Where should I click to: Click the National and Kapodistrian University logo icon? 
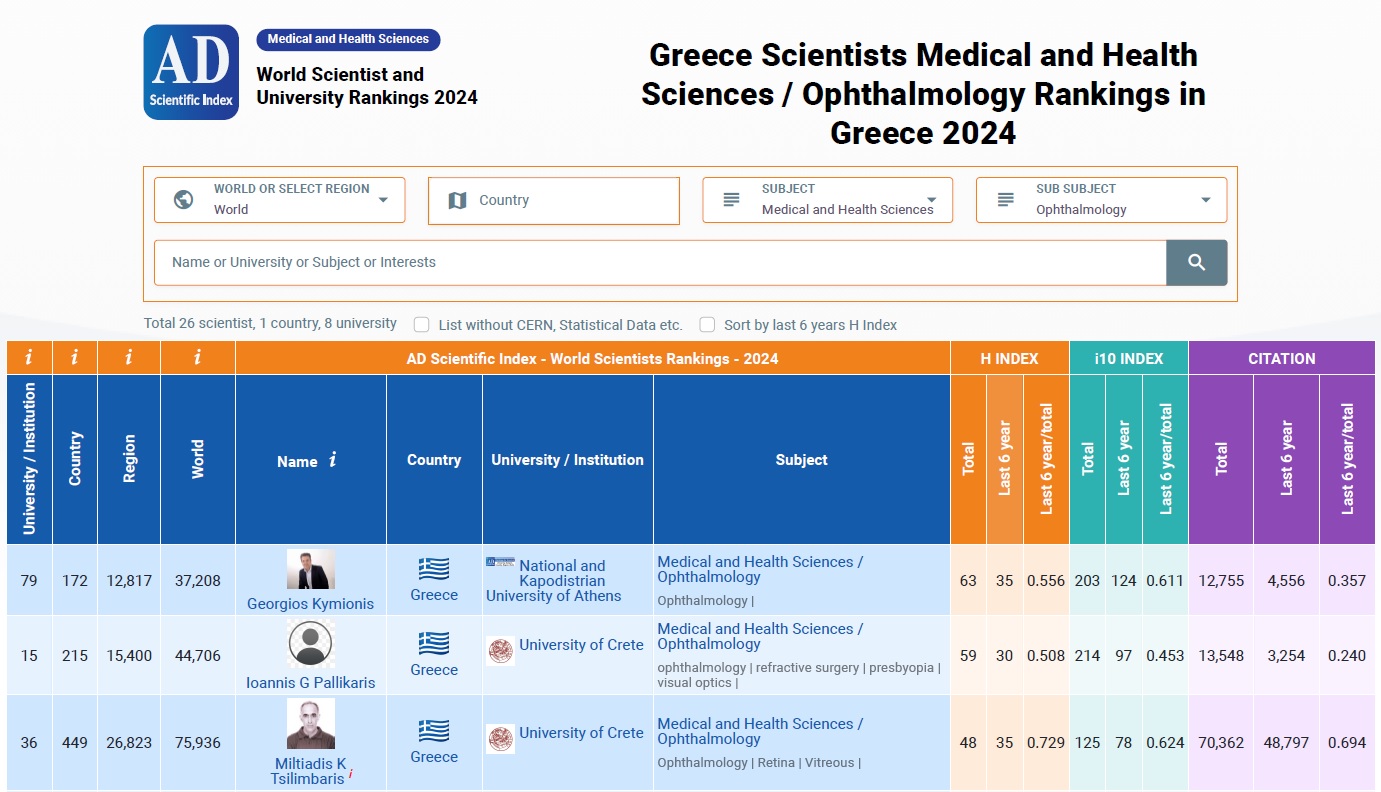[500, 562]
